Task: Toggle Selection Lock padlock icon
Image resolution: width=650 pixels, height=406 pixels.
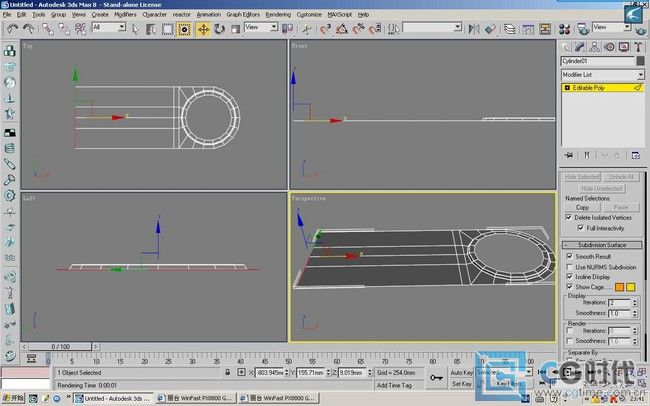Action: (227, 372)
